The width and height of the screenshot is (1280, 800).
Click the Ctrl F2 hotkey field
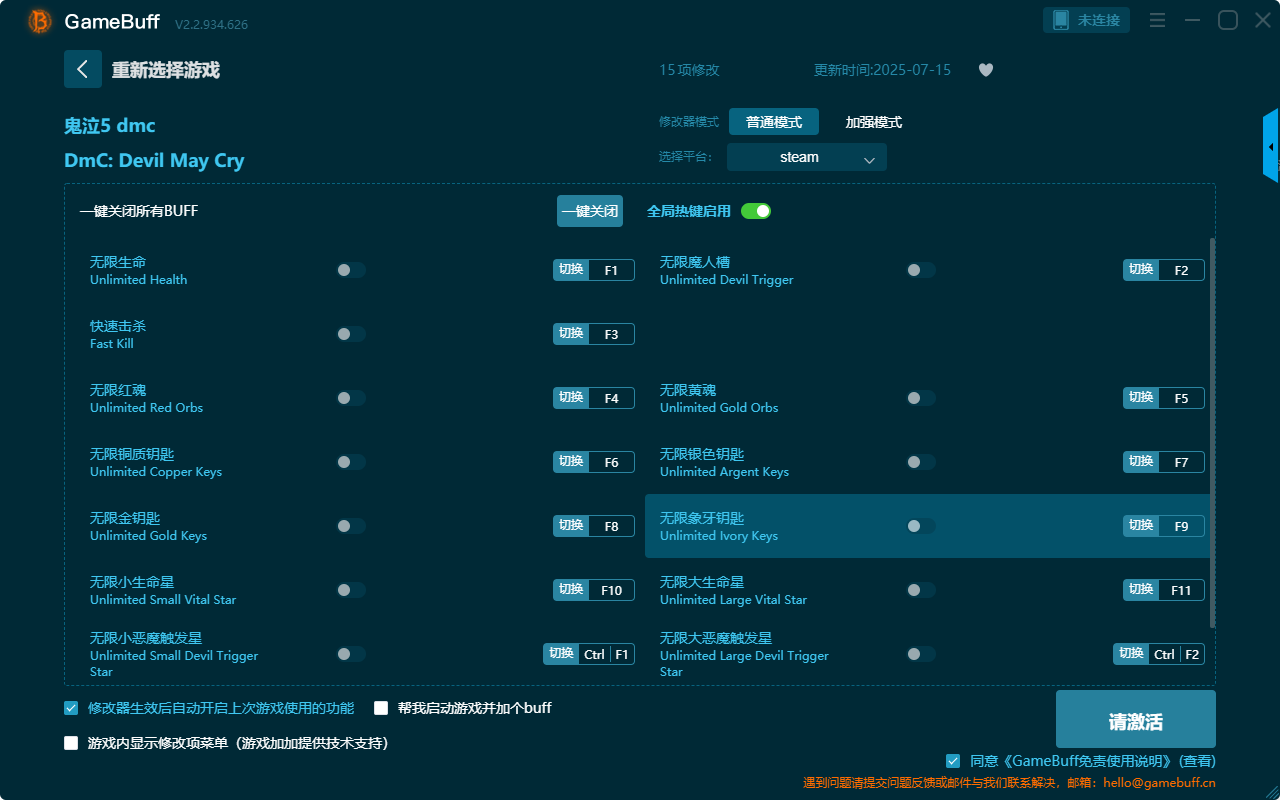click(1176, 654)
